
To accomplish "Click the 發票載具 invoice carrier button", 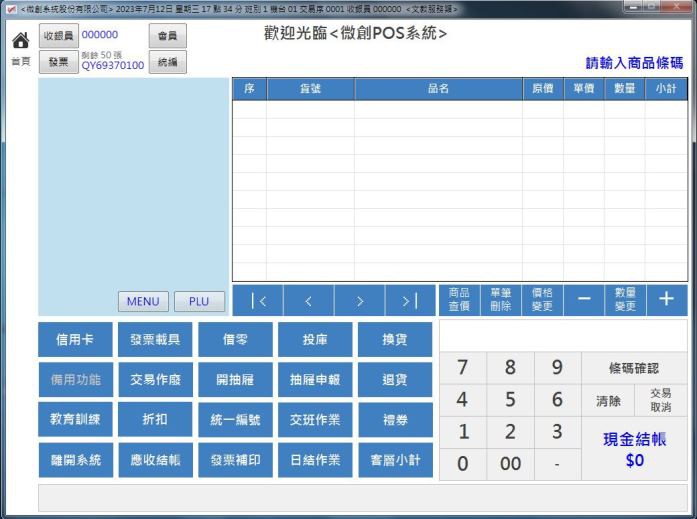I will click(x=155, y=340).
